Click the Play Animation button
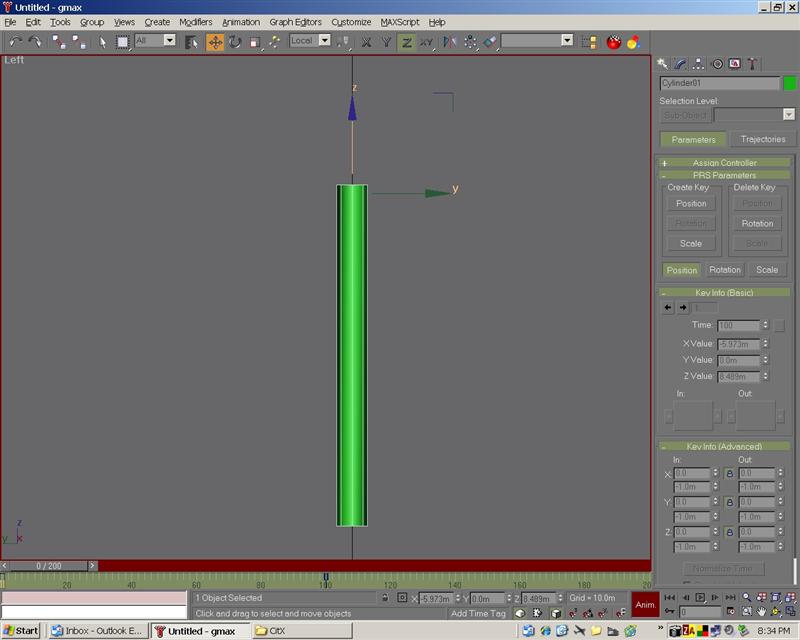 [x=701, y=597]
